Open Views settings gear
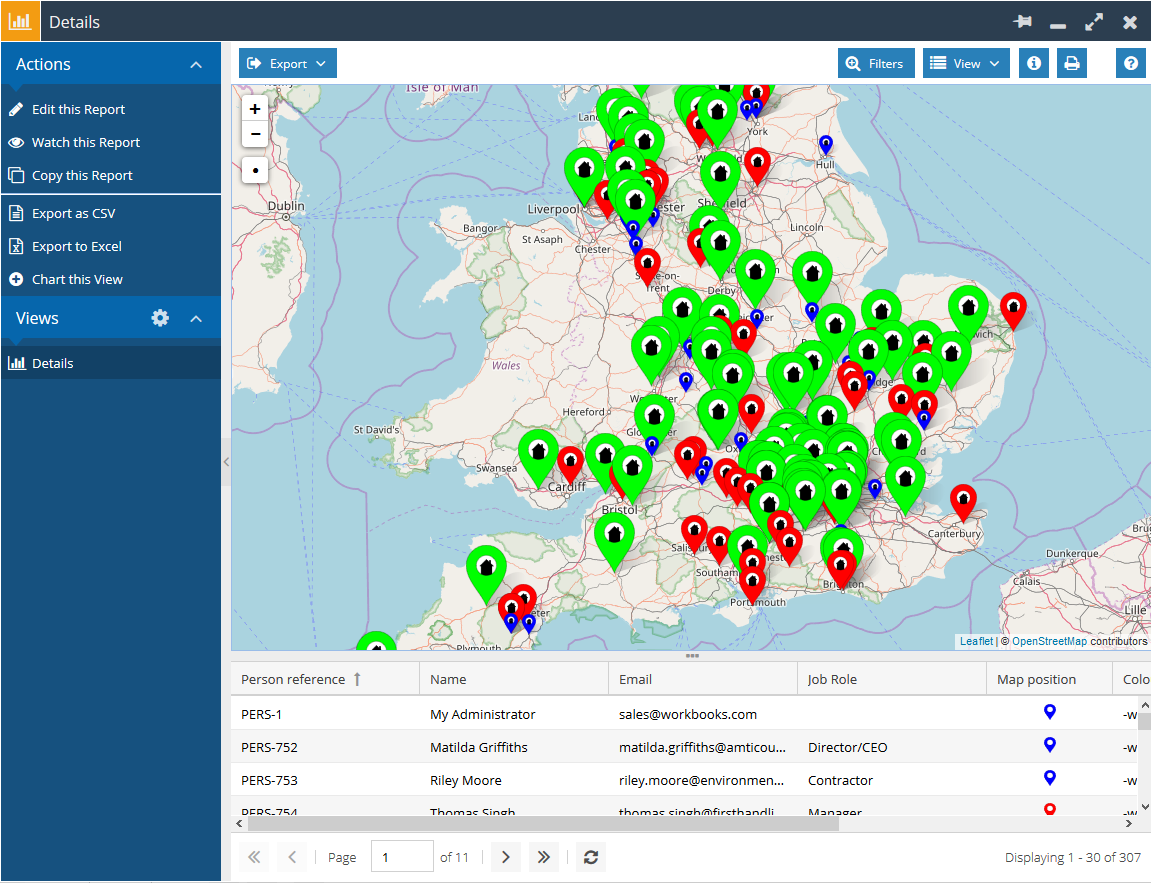The width and height of the screenshot is (1151, 883). 160,318
